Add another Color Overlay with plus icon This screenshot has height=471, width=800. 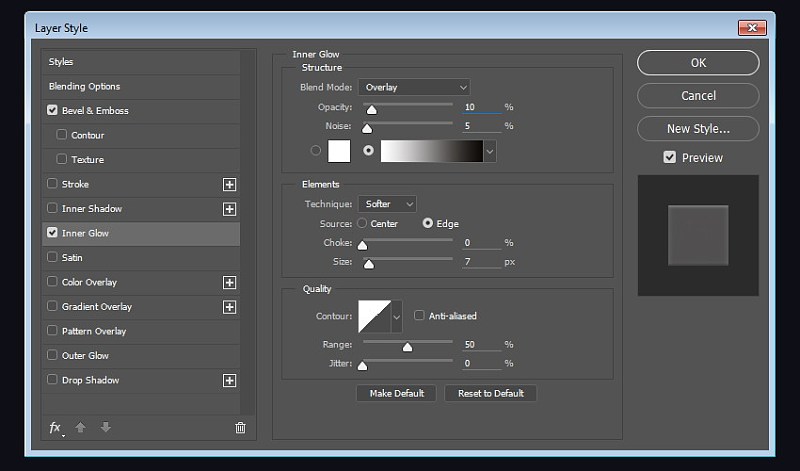coord(230,282)
